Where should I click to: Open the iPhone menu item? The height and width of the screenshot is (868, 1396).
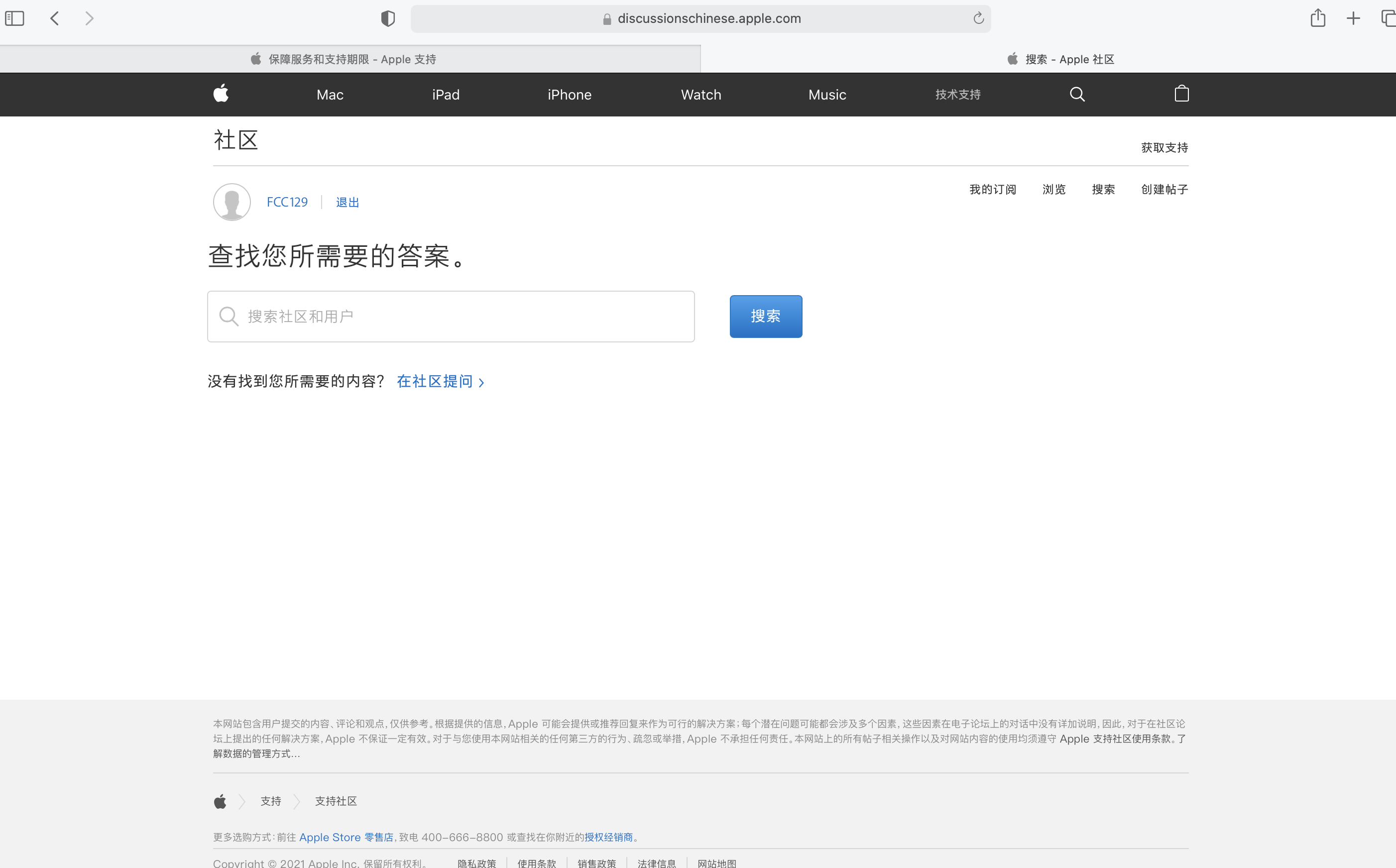(x=569, y=95)
